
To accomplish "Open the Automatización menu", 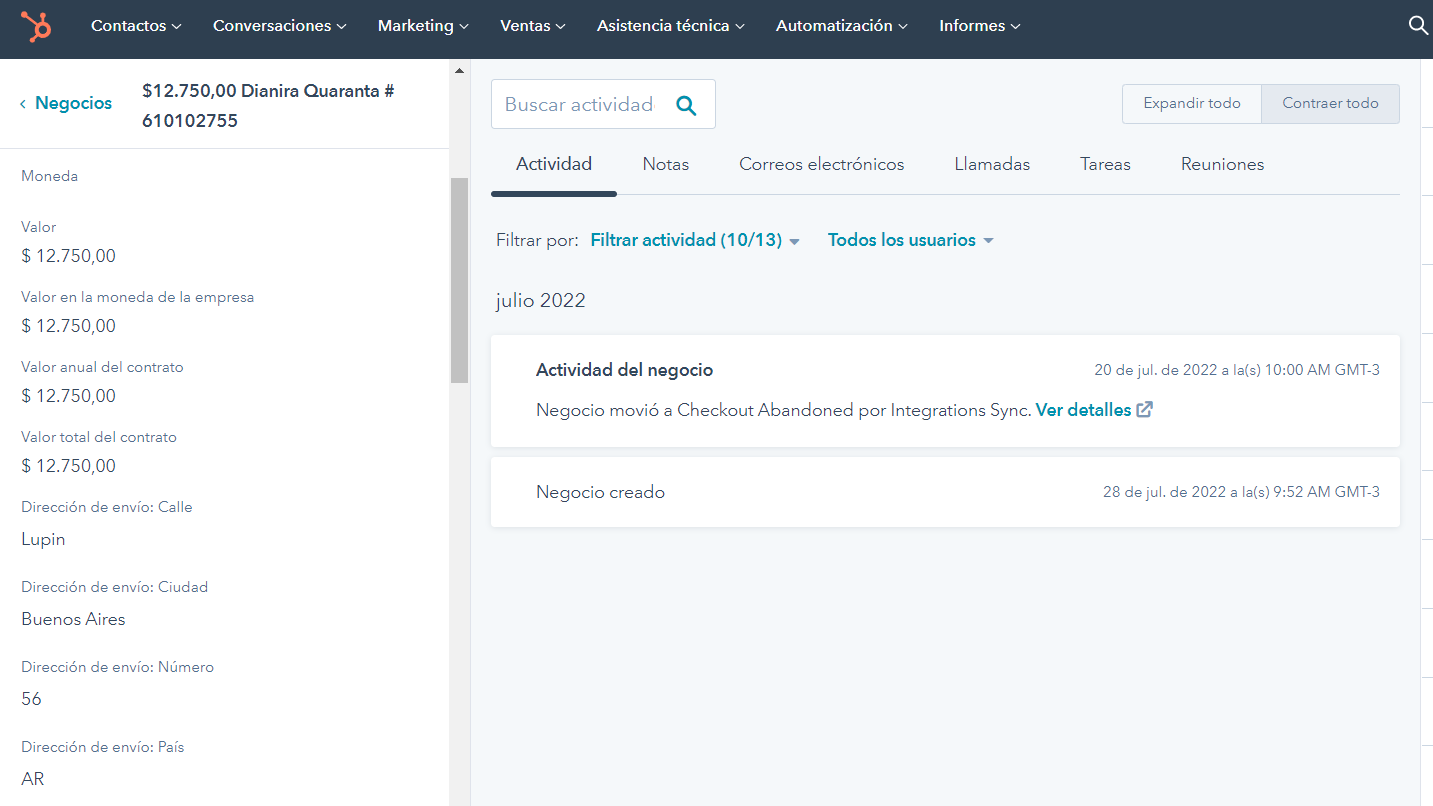I will coord(841,26).
